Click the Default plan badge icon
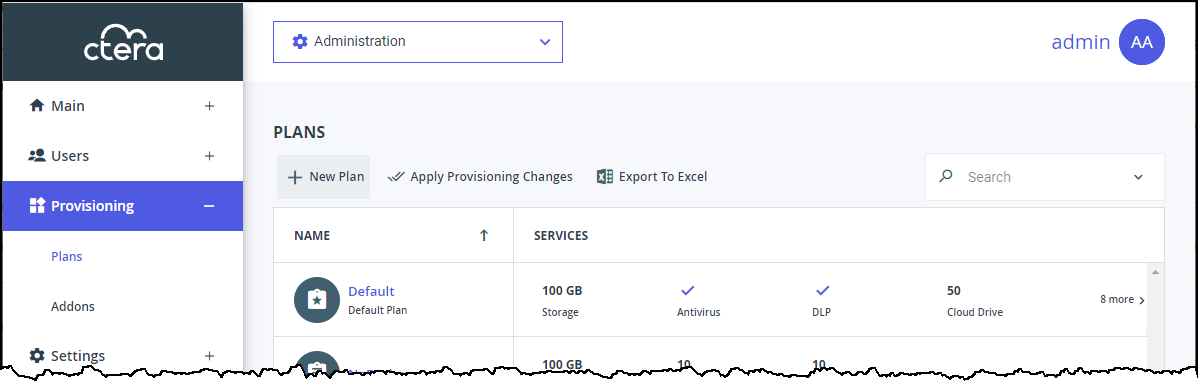This screenshot has width=1198, height=383. (316, 300)
